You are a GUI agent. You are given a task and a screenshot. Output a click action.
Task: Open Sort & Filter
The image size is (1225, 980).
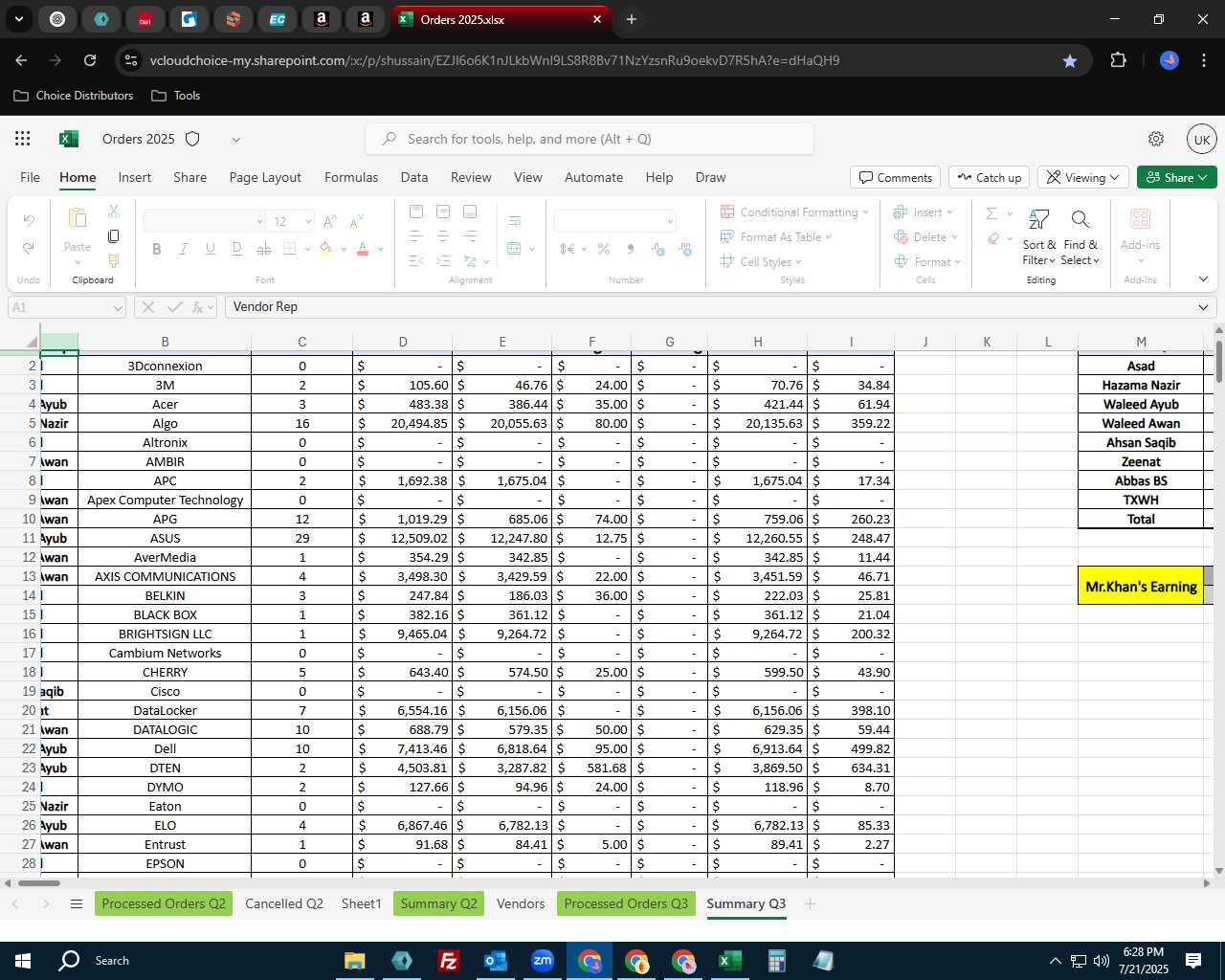[1039, 237]
